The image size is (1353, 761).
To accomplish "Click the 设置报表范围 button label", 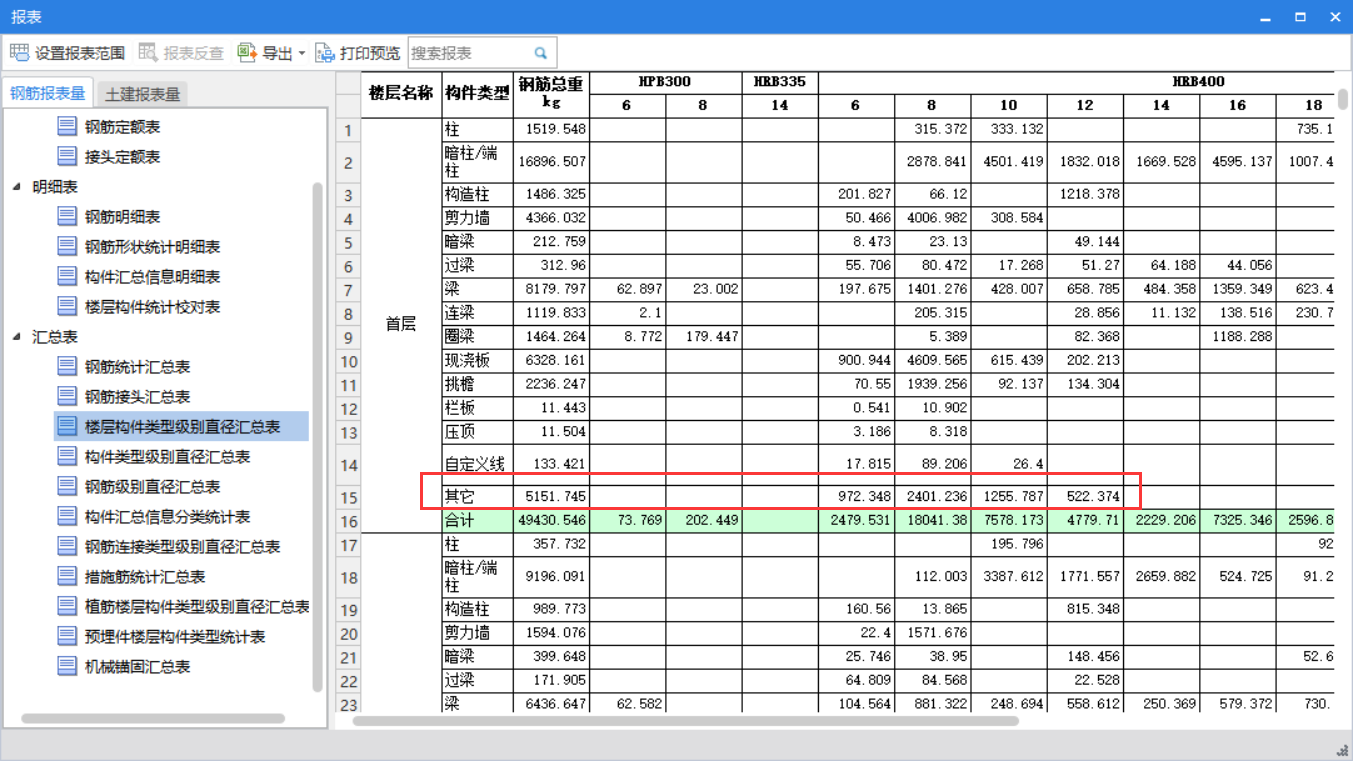I will pos(80,54).
